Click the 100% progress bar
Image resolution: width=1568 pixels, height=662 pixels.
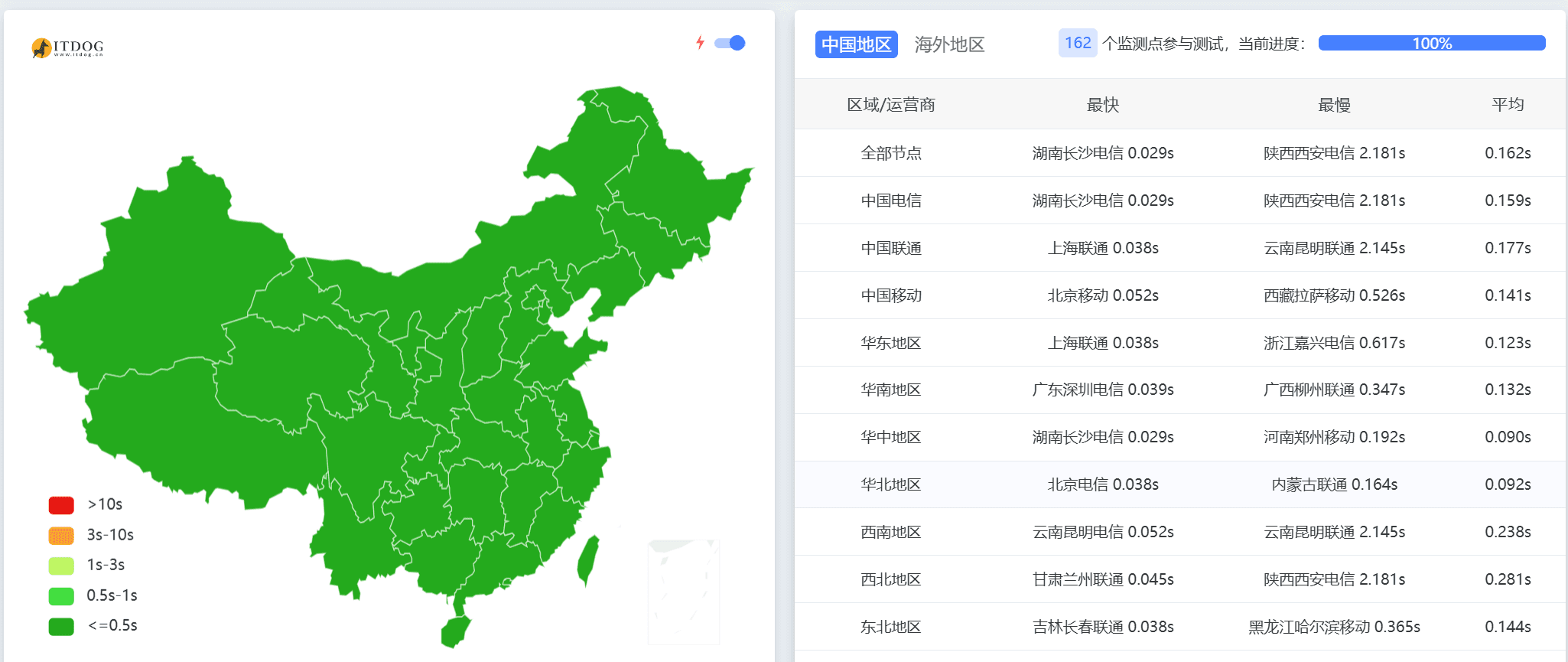click(1431, 44)
